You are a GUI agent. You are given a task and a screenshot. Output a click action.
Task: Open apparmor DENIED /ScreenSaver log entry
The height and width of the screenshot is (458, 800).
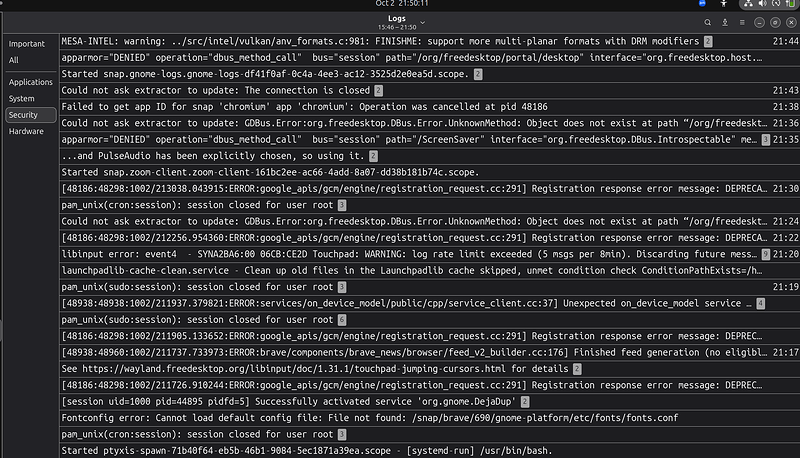tap(430, 139)
